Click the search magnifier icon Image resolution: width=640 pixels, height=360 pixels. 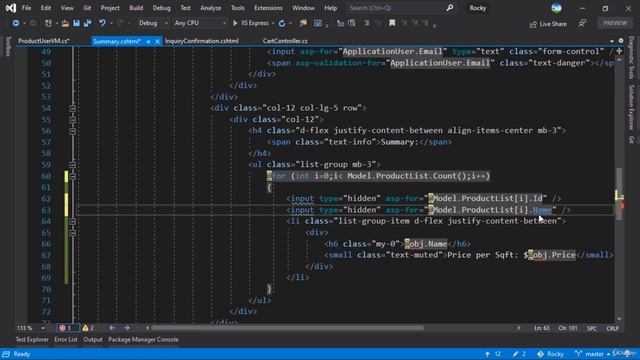449,8
